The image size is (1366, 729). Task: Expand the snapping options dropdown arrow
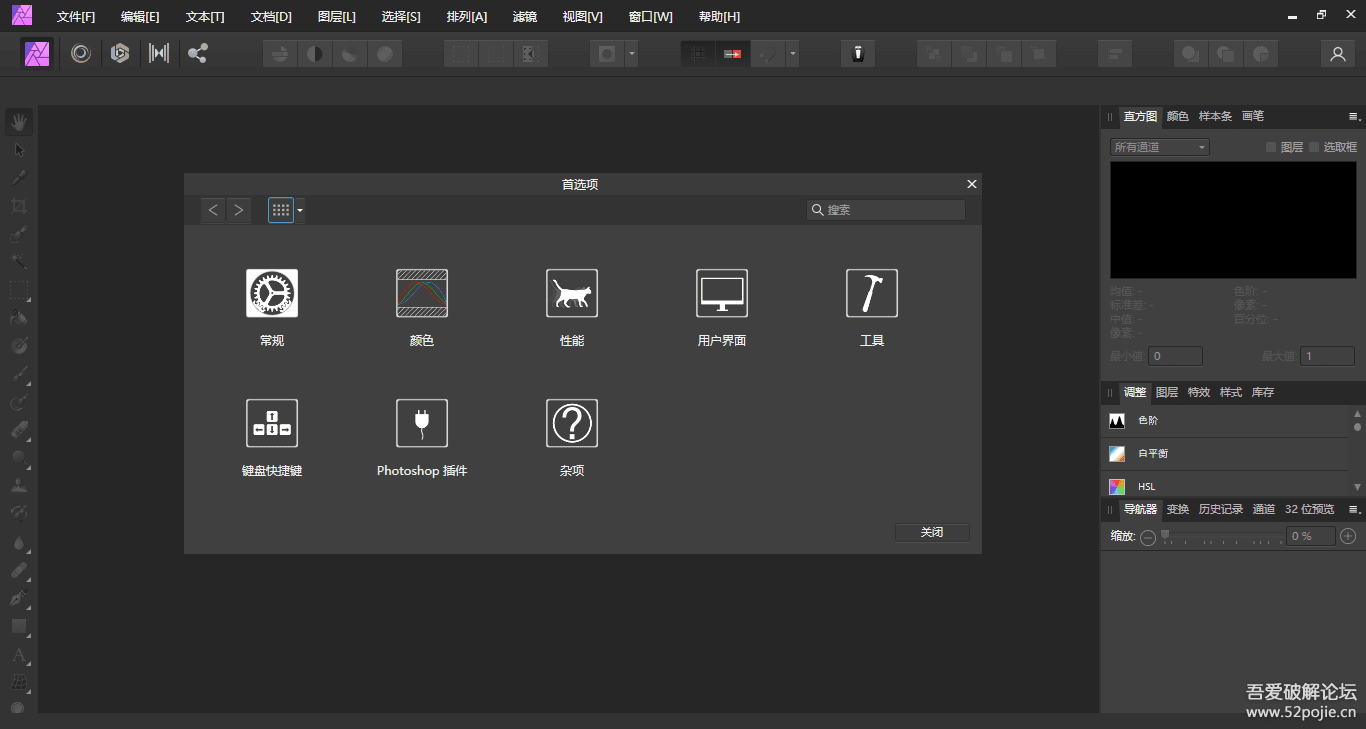(793, 54)
